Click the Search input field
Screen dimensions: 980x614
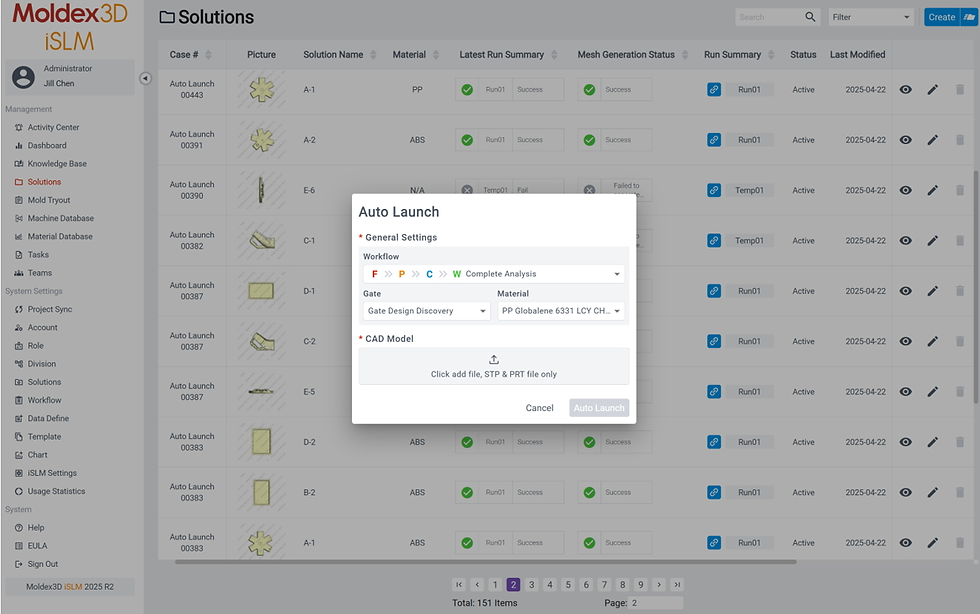[x=769, y=17]
